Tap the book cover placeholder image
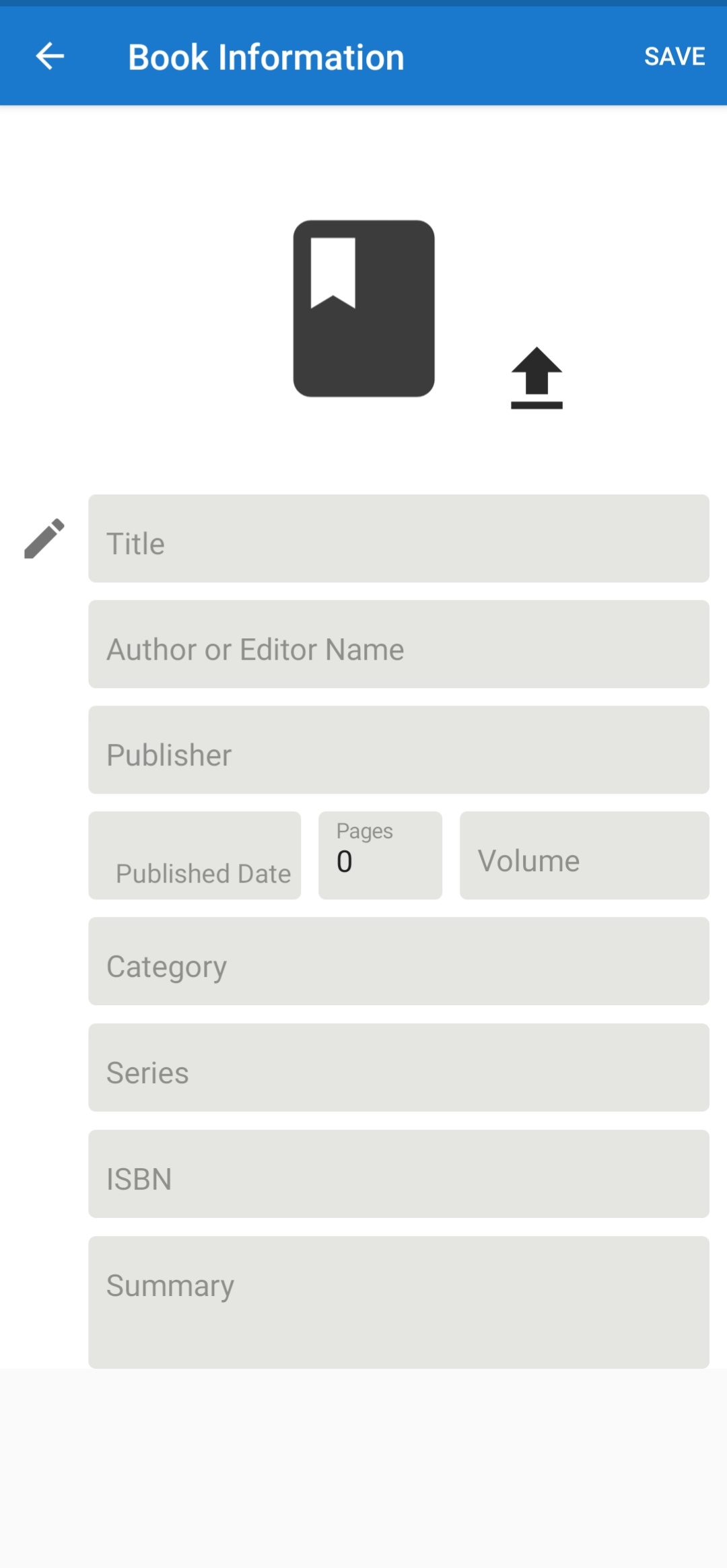Screen dimensions: 727x1568 pos(363,308)
